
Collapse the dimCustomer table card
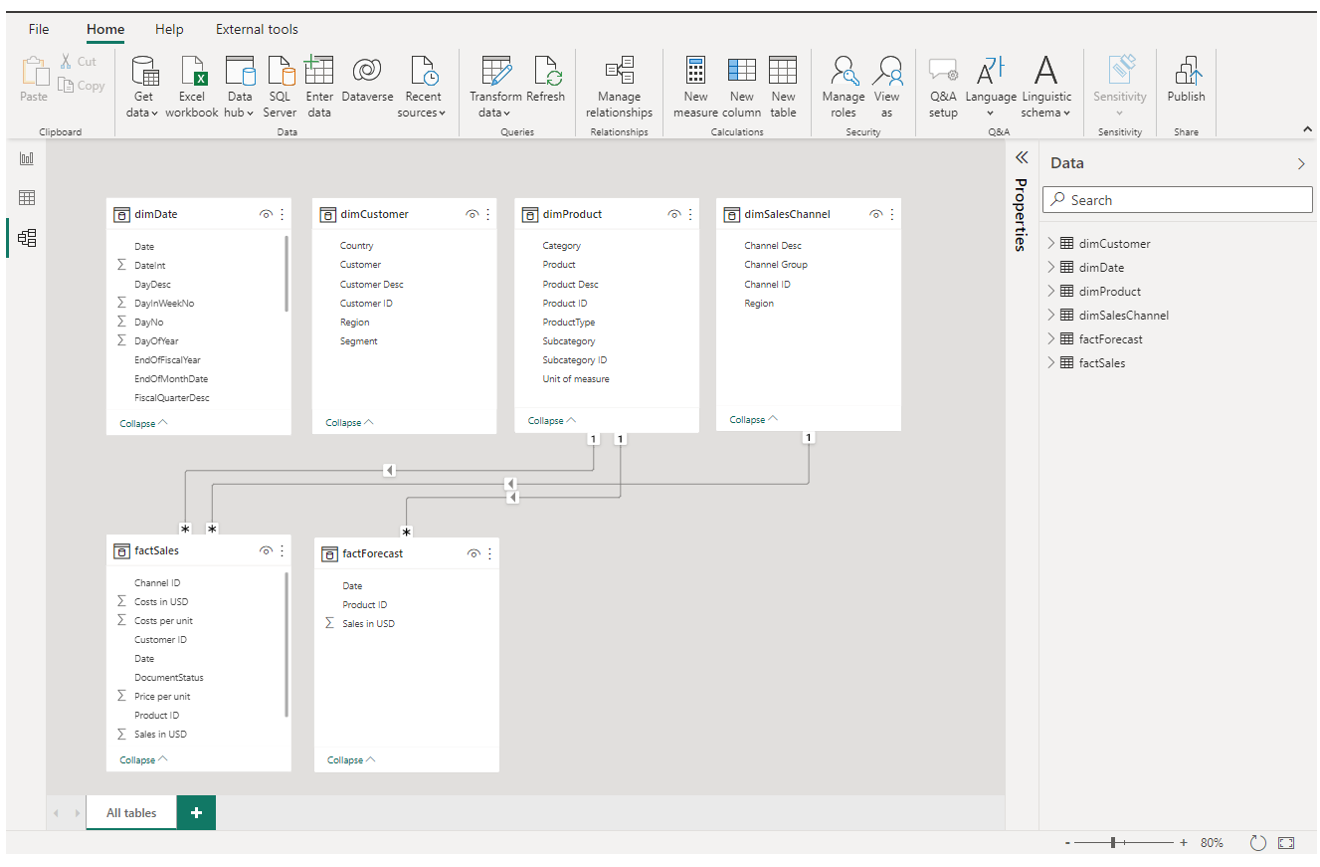pos(350,422)
